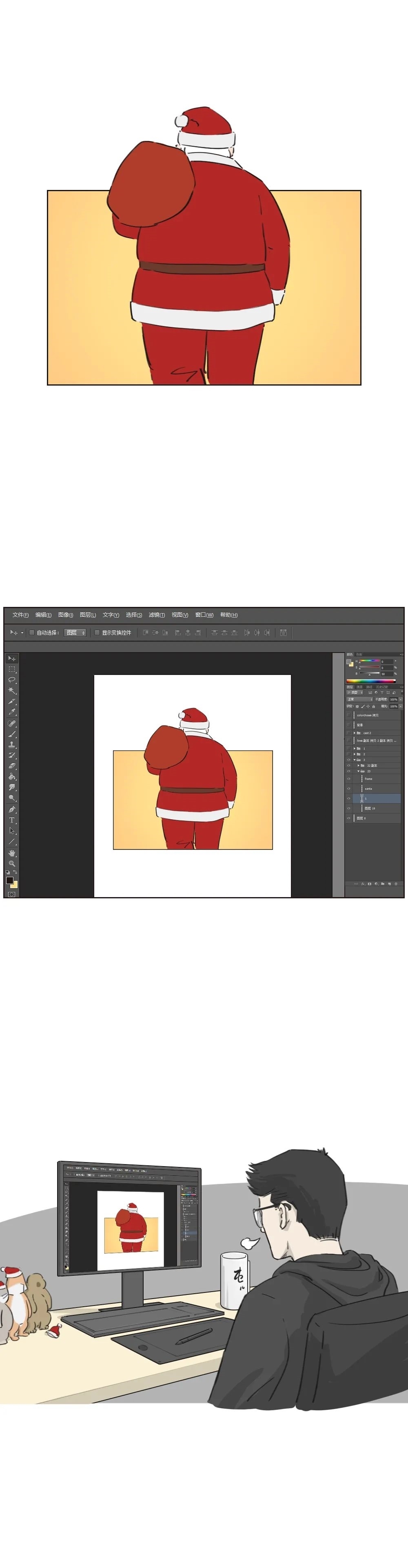Click the color spectrum ramp bar
408x1568 pixels.
pyautogui.click(x=371, y=682)
